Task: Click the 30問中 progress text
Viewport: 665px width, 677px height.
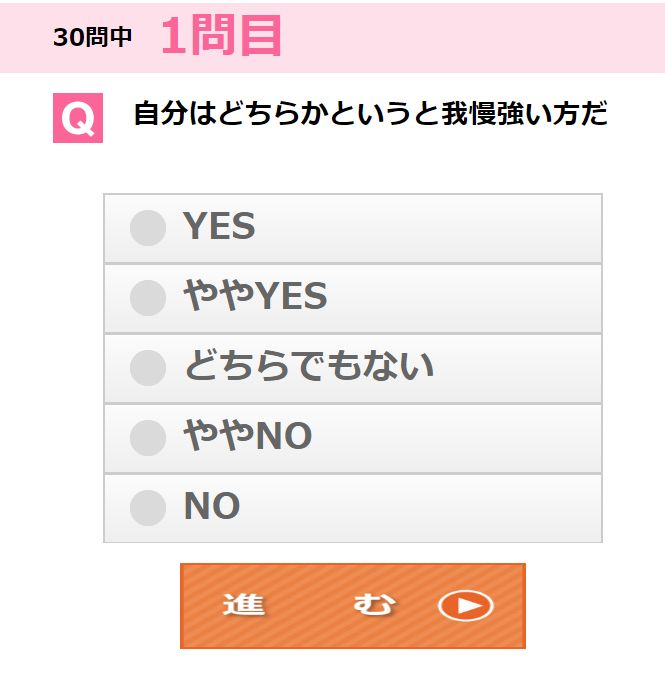Action: tap(92, 37)
